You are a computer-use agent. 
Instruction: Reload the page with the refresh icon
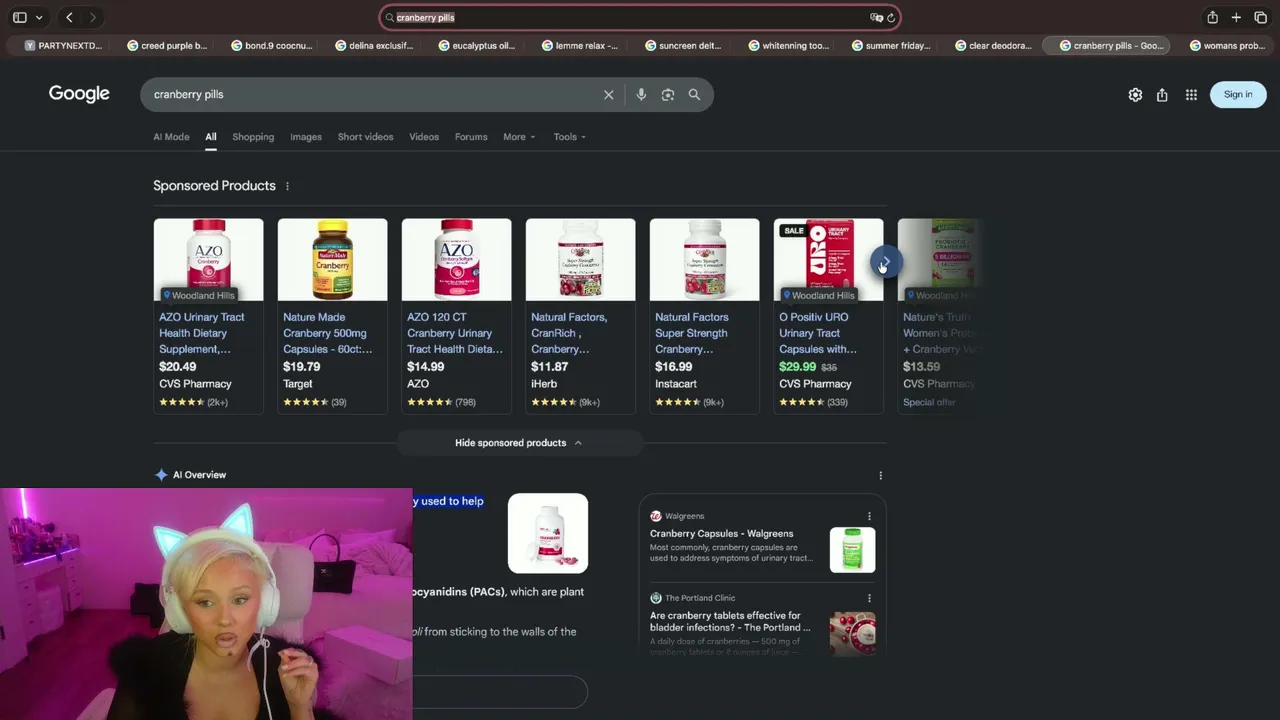tap(890, 17)
